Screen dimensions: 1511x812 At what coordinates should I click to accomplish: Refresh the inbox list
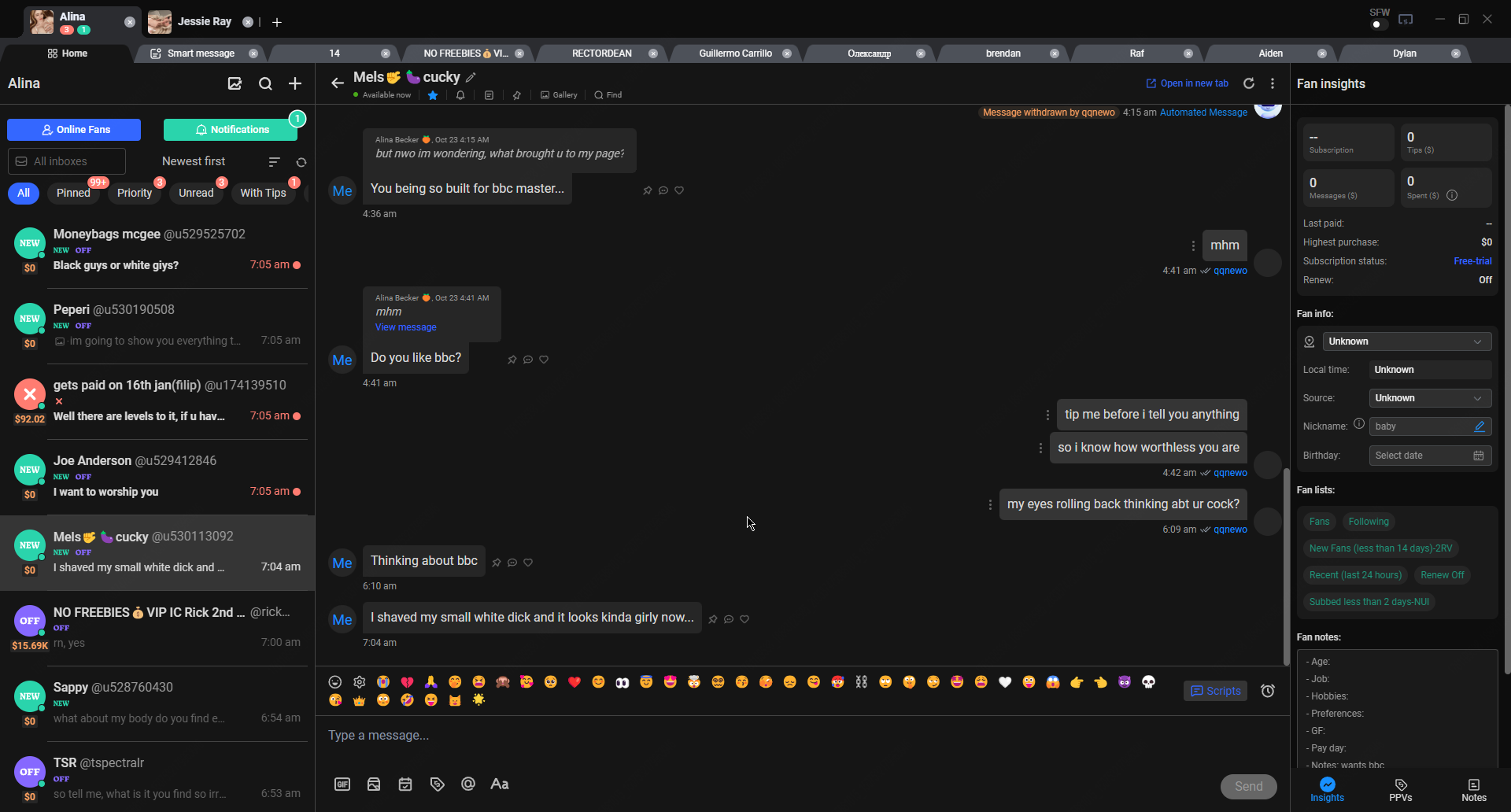301,162
